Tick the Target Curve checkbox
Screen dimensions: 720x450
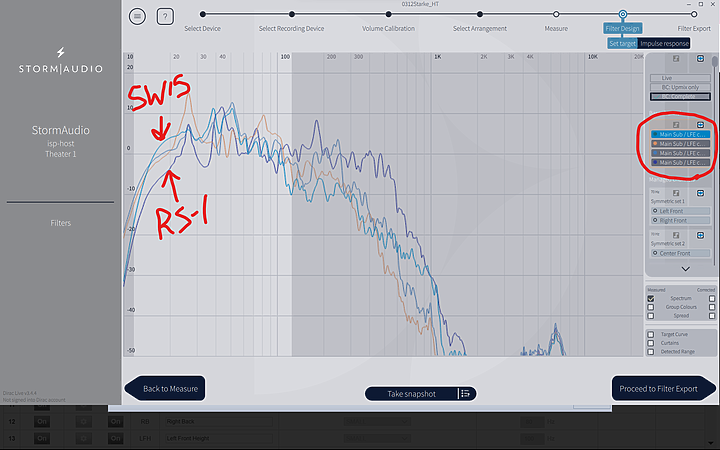click(651, 334)
